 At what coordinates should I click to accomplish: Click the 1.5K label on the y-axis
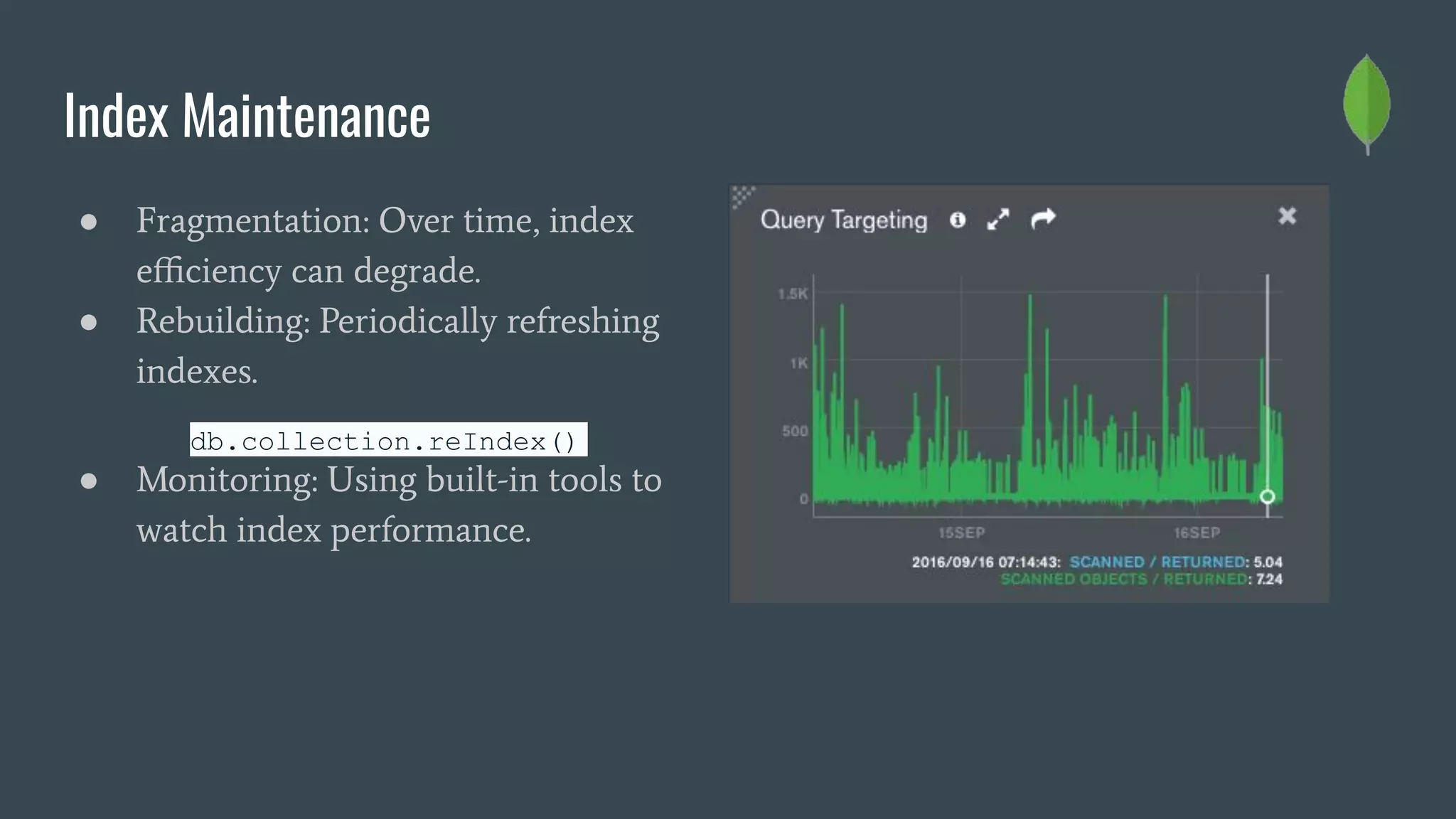point(793,294)
